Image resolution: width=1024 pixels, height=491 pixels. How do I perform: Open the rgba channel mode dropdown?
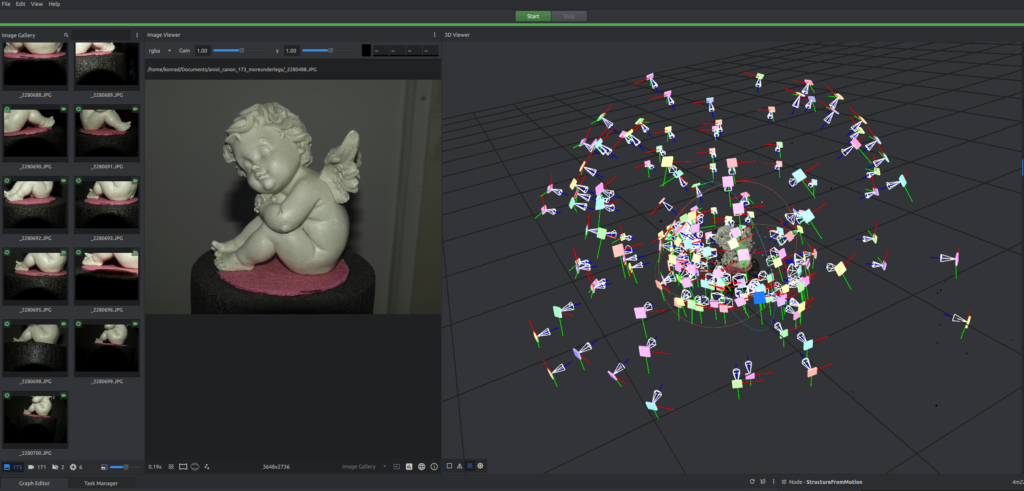(x=160, y=50)
